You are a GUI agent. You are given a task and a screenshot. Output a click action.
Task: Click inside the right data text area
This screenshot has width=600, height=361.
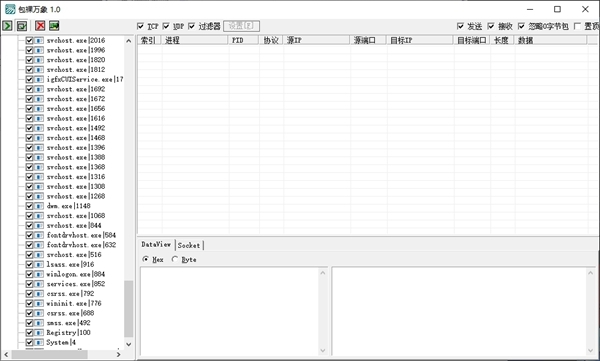tap(459, 312)
